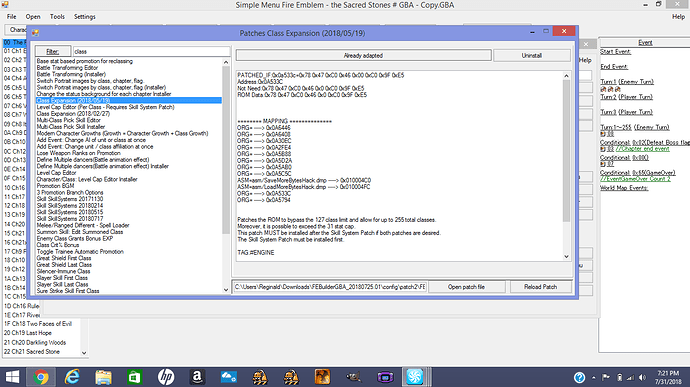The height and width of the screenshot is (387, 690).
Task: Select 'Multi-Class Pick Skill Editor' patch
Action: [69, 120]
